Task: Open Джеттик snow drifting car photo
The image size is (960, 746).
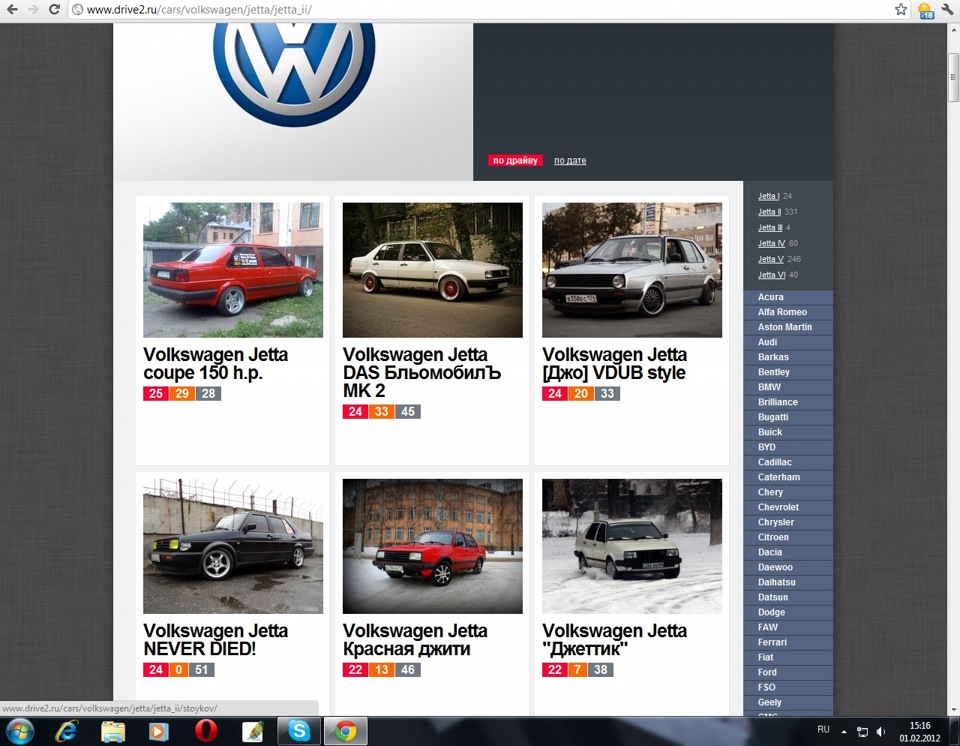Action: point(632,546)
